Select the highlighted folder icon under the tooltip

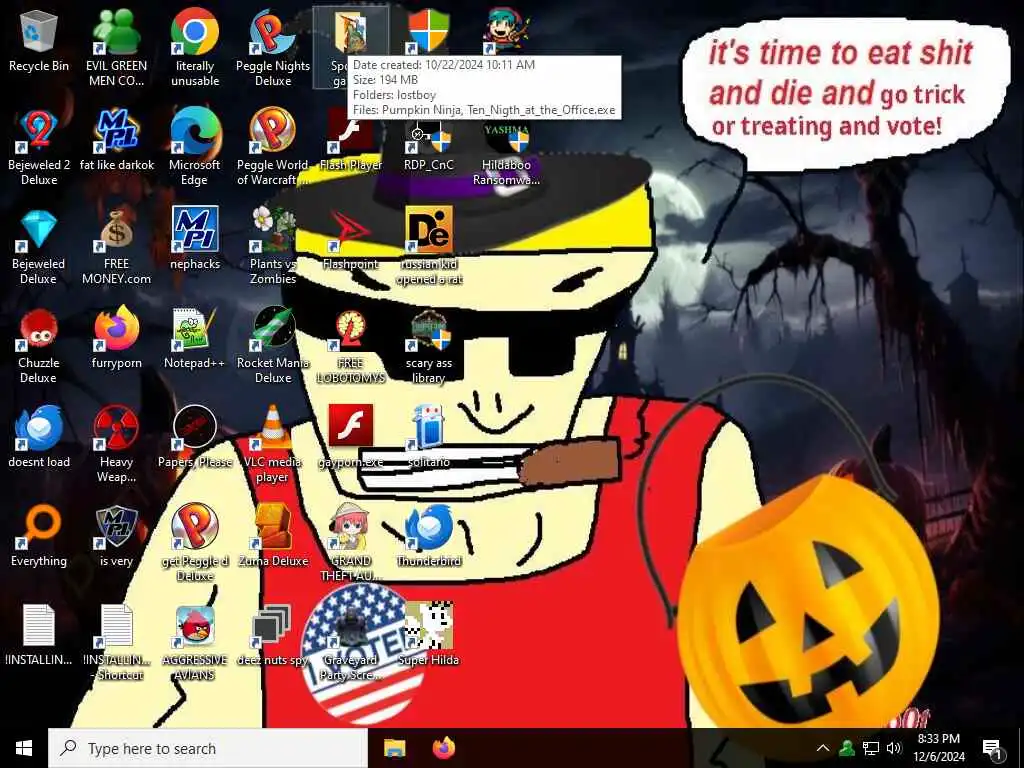pyautogui.click(x=351, y=33)
